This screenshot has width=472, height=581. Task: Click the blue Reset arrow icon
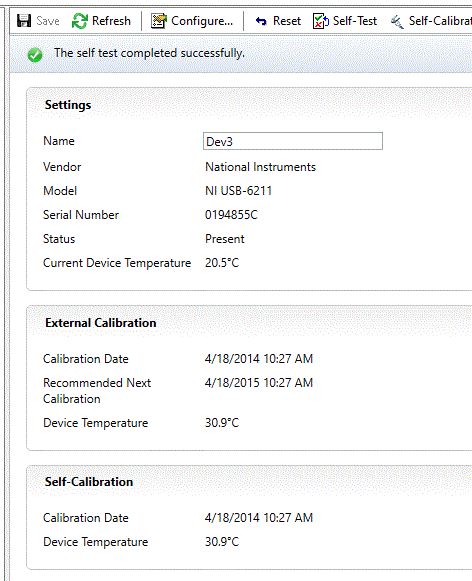[x=261, y=21]
